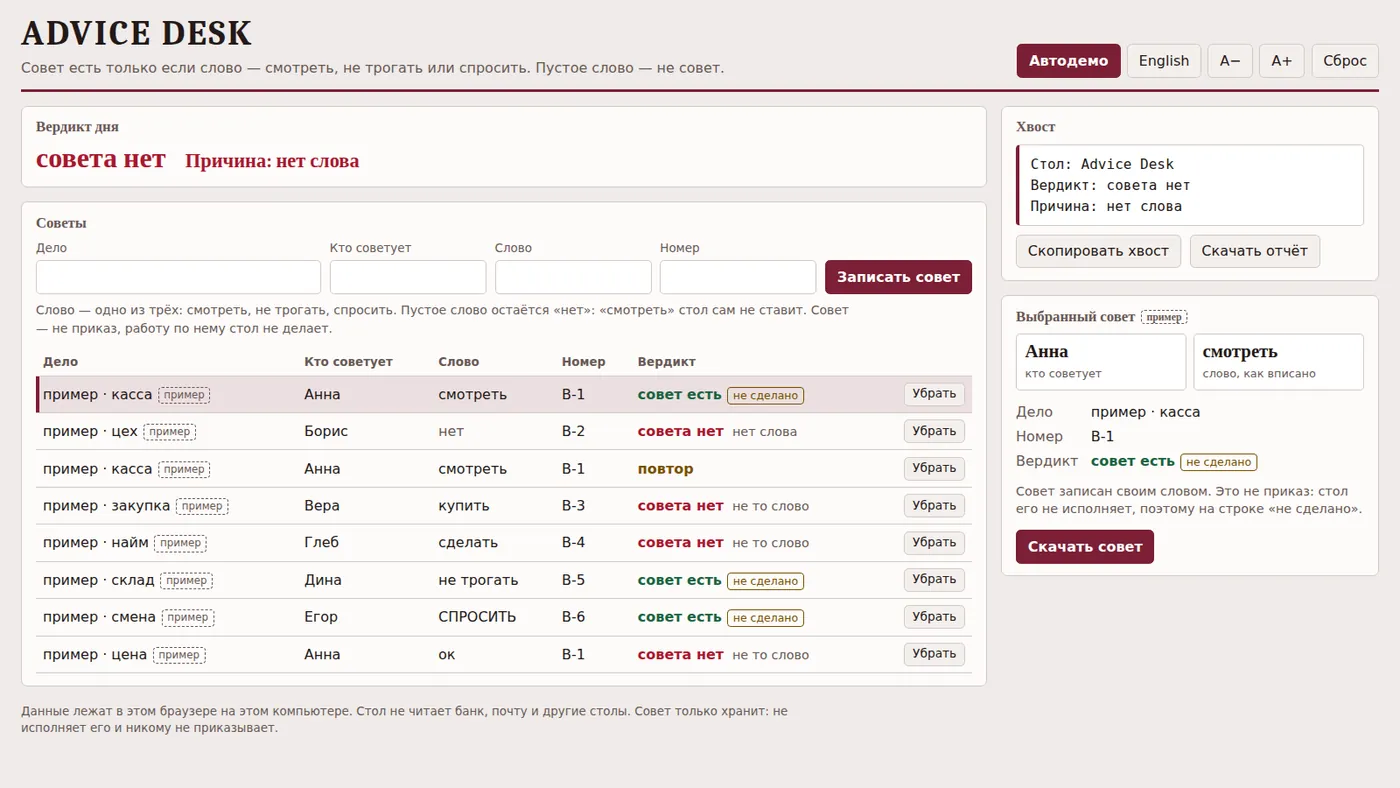Screen dimensions: 1400x788
Task: Decrease font size with A− button
Action: [x=1230, y=60]
